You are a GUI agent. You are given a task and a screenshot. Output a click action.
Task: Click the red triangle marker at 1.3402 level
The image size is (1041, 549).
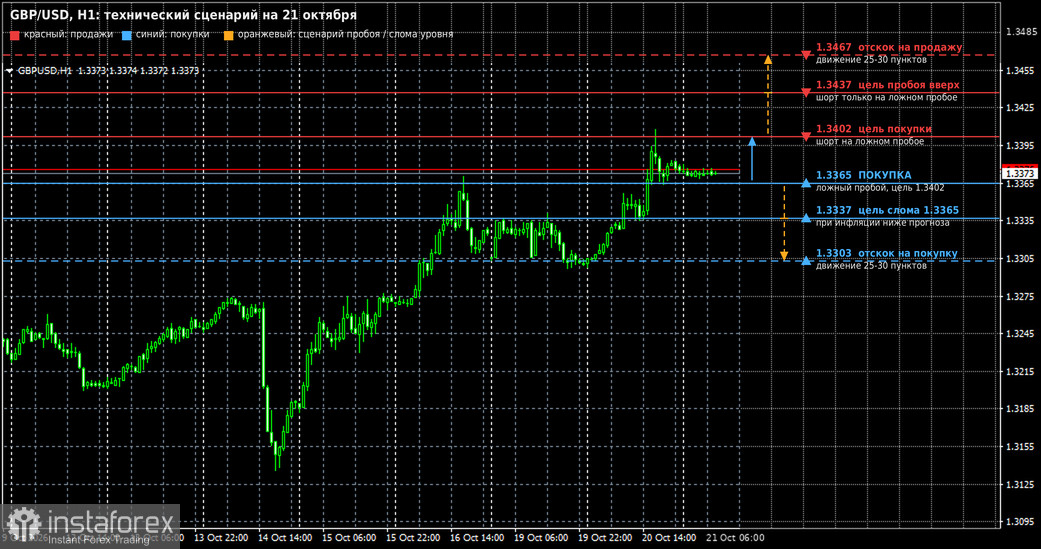(x=806, y=137)
